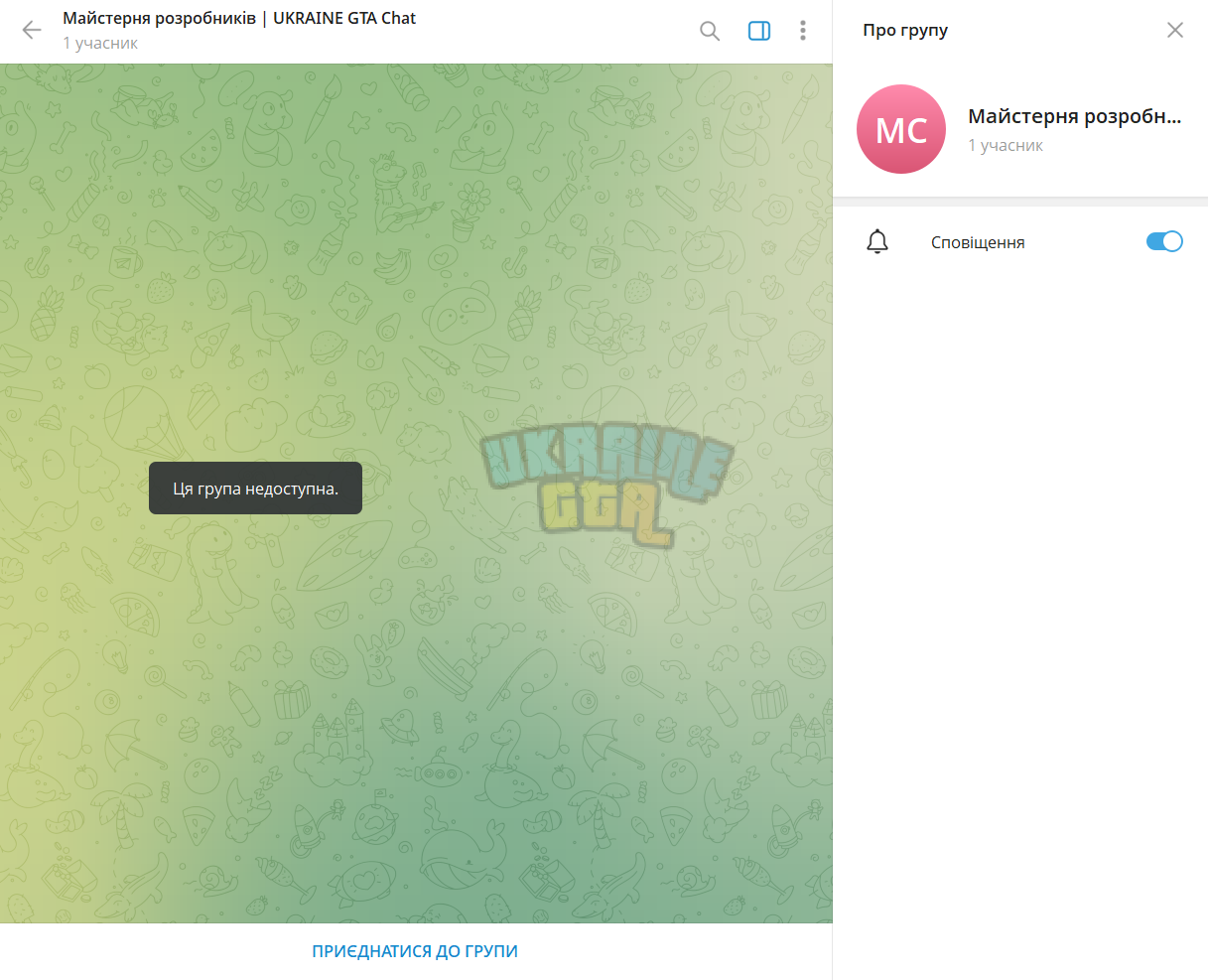1208x980 pixels.
Task: Click the group name in the info panel
Action: click(1075, 116)
